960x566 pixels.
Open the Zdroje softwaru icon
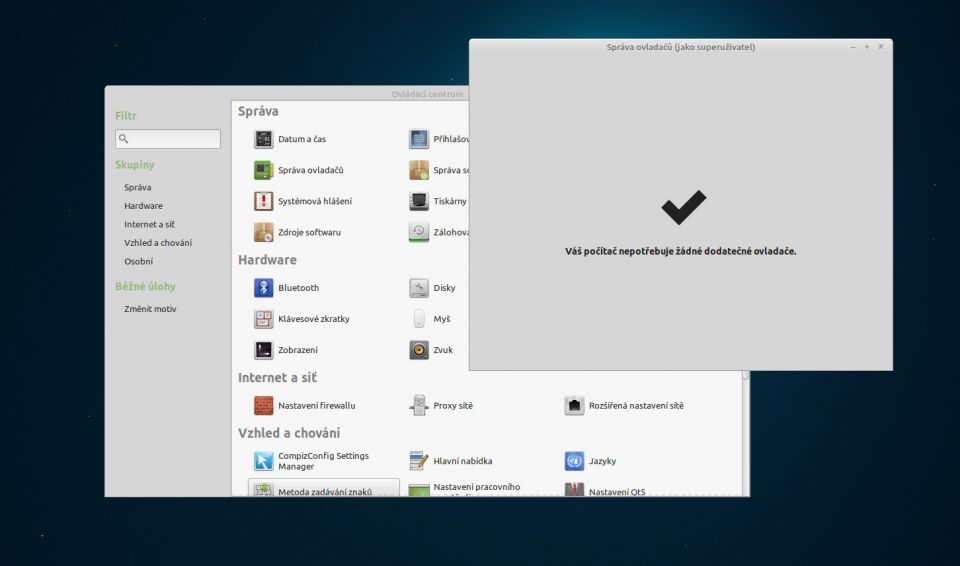click(263, 232)
